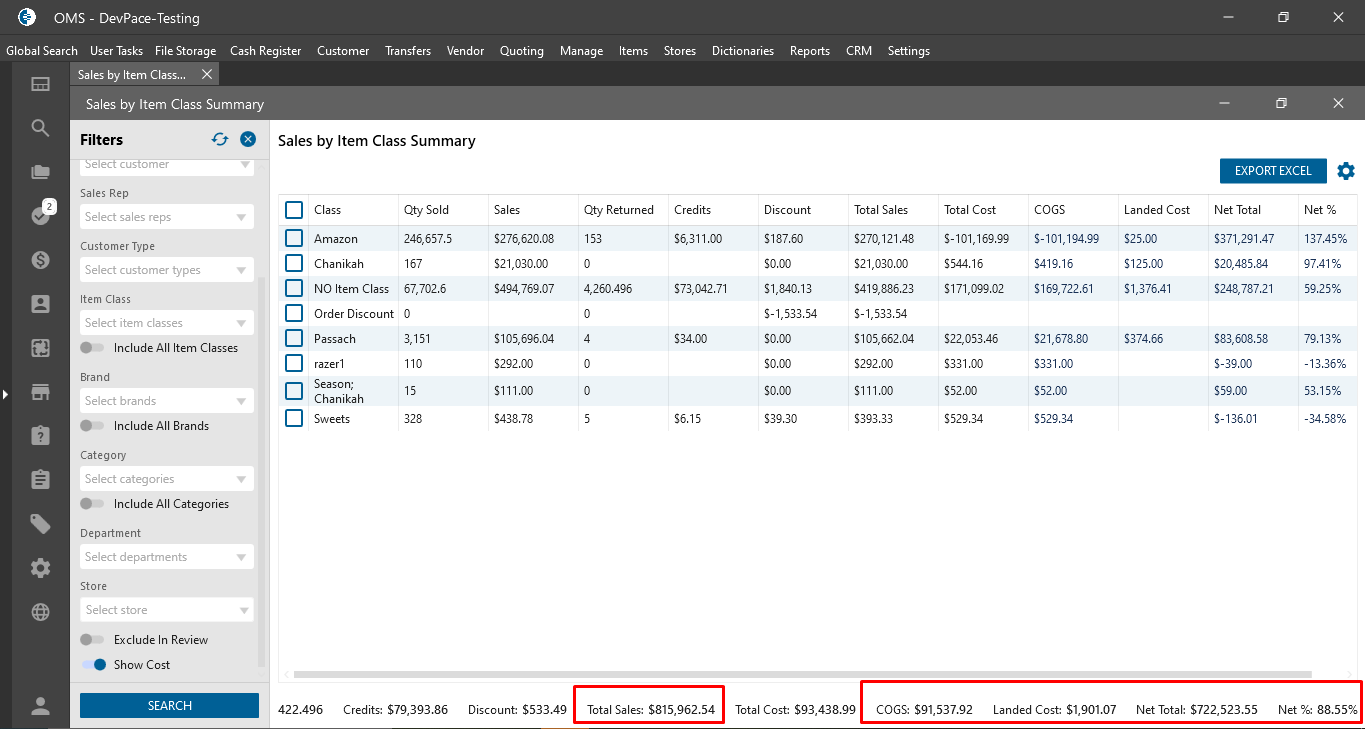
Task: Open the Cash Register menu
Action: pyautogui.click(x=265, y=51)
